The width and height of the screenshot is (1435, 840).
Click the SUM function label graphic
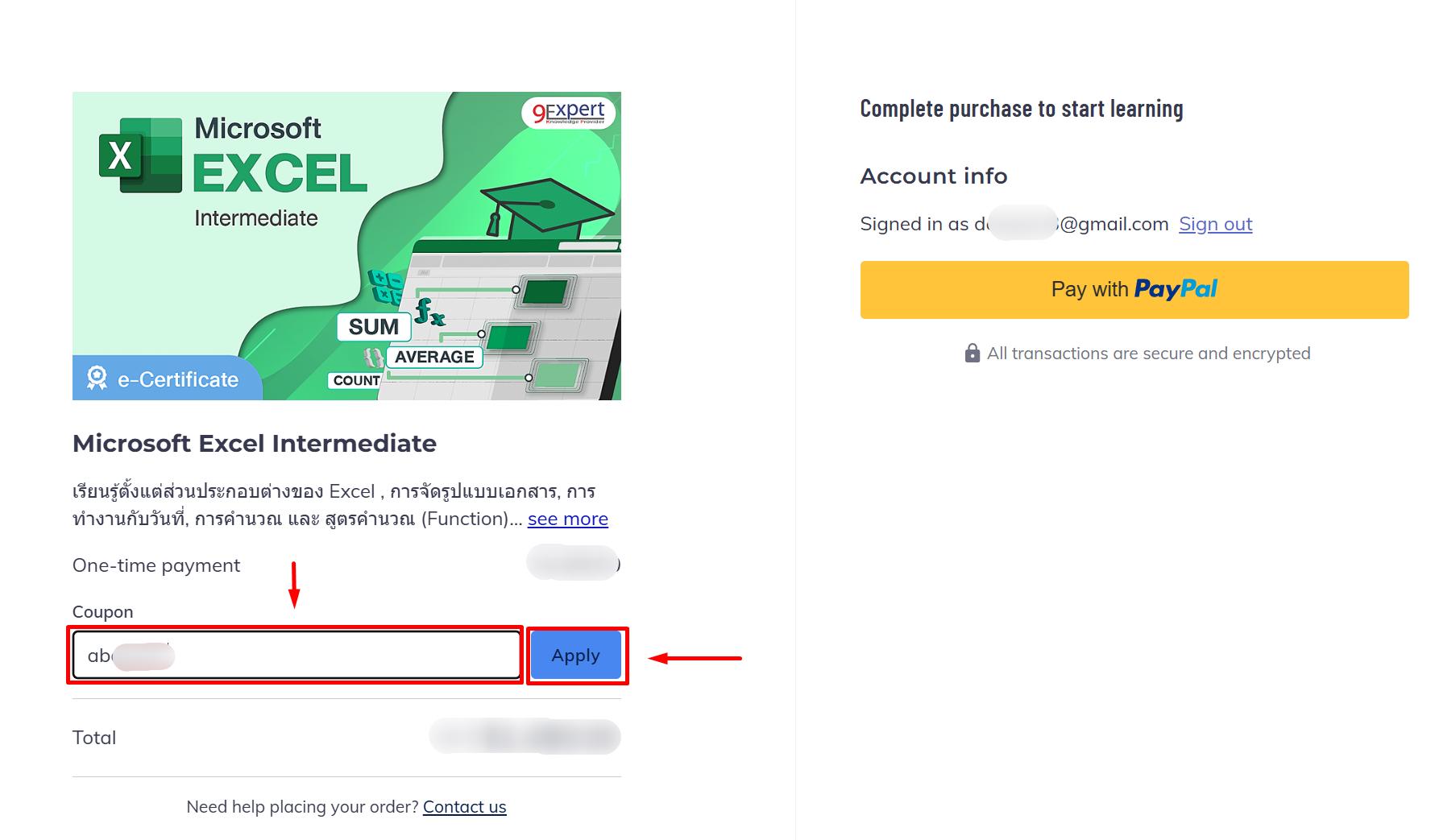click(x=374, y=327)
